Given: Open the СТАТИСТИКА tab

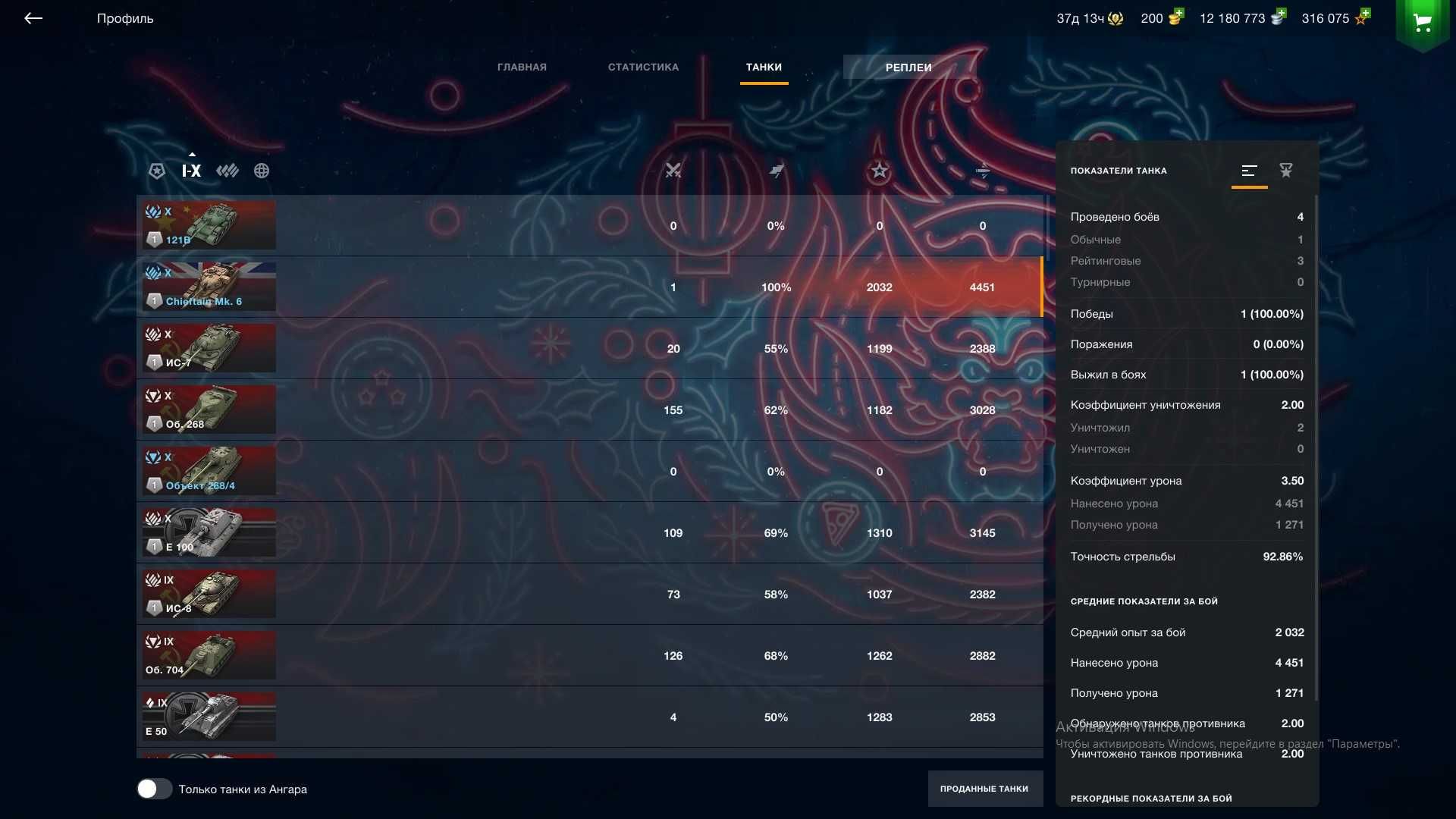Looking at the screenshot, I should click(643, 67).
